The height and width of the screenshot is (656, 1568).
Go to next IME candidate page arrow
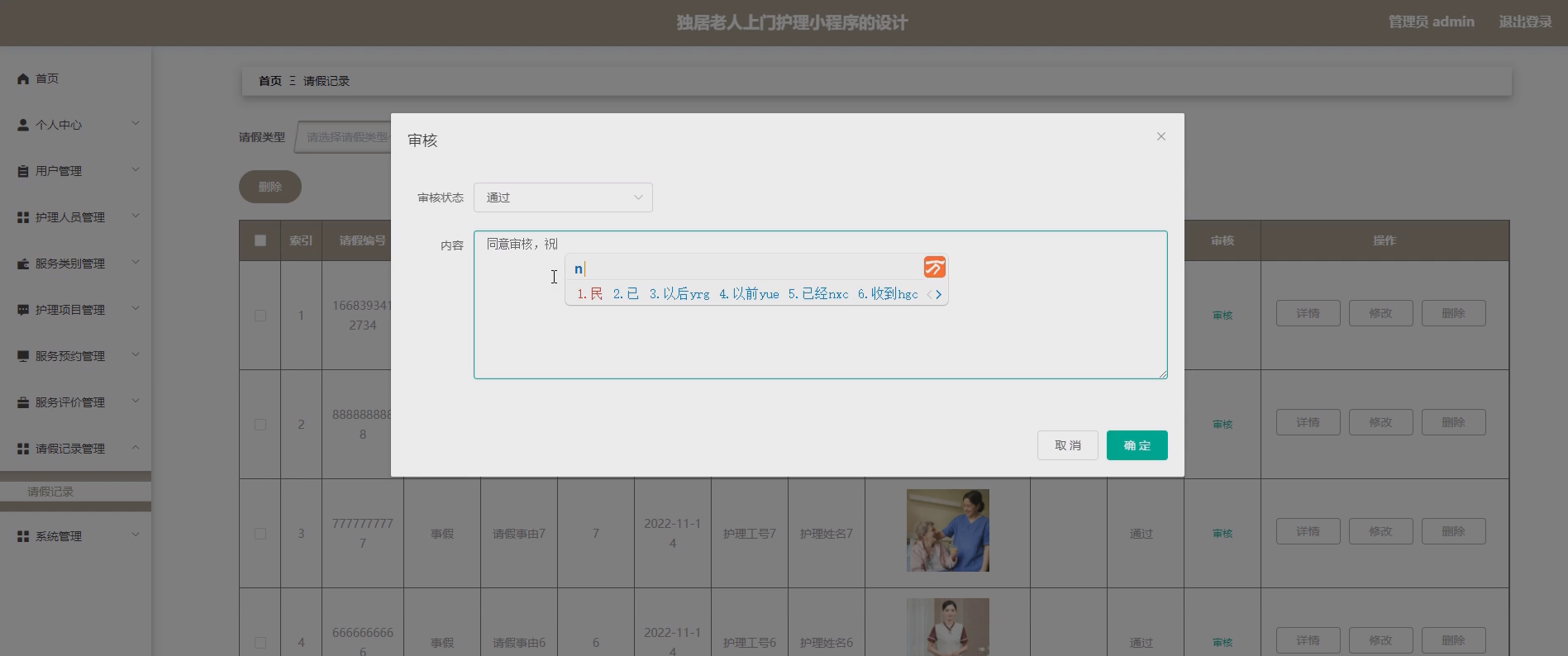939,294
